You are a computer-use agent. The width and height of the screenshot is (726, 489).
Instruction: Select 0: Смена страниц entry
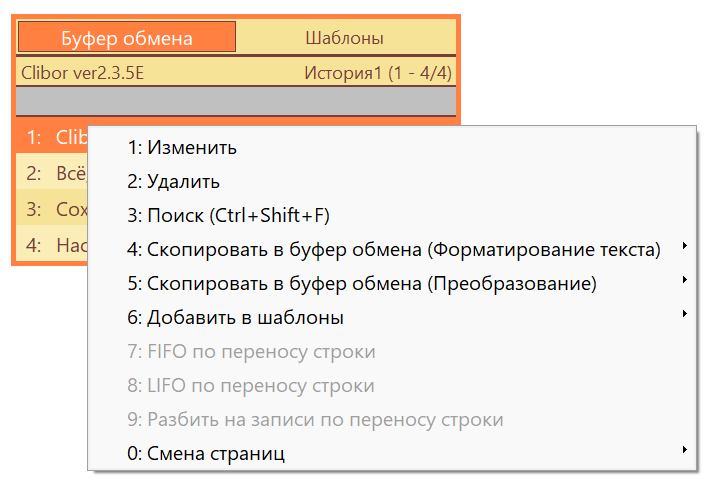point(392,453)
